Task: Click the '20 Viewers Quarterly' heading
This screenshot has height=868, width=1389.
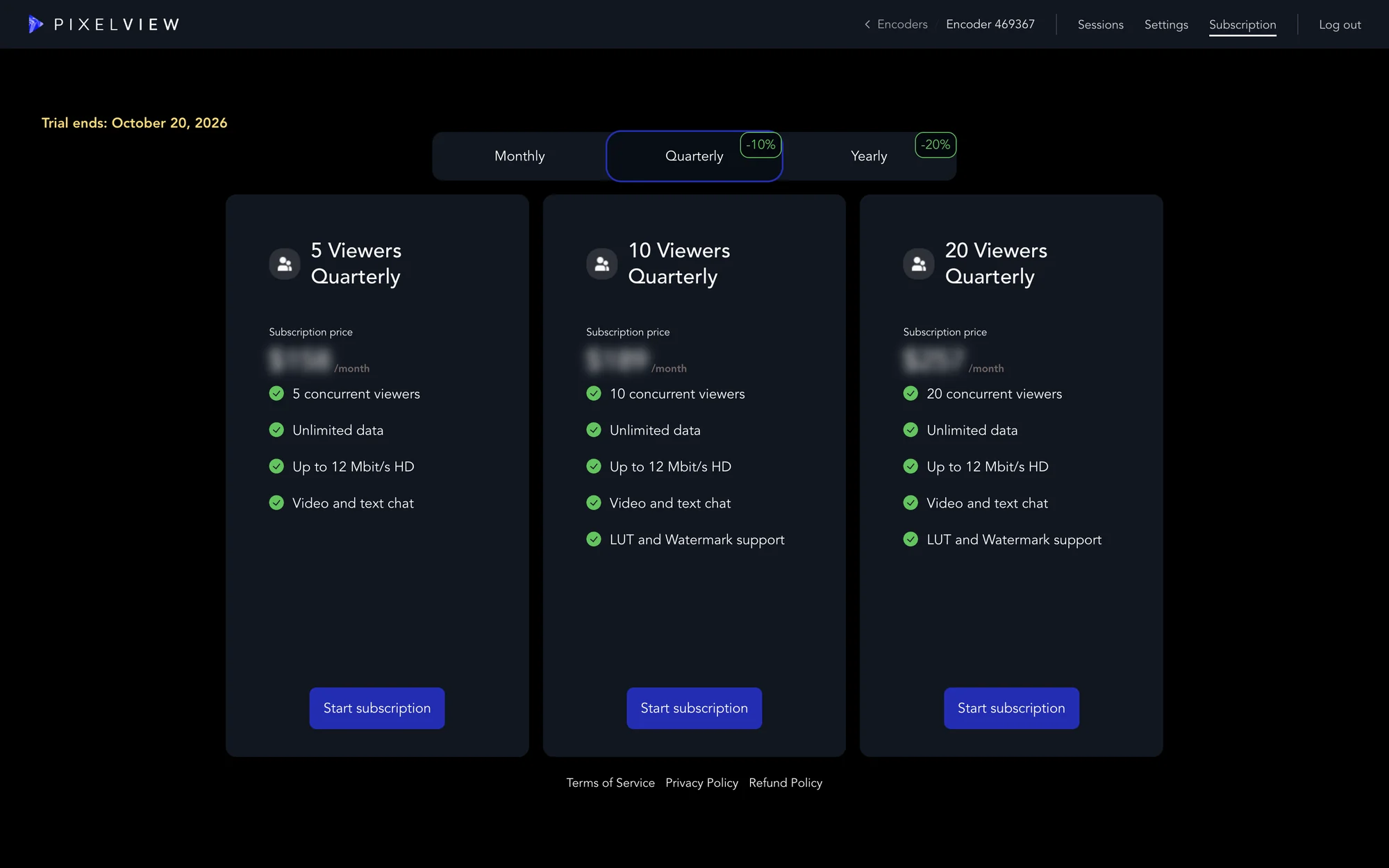Action: pos(996,263)
